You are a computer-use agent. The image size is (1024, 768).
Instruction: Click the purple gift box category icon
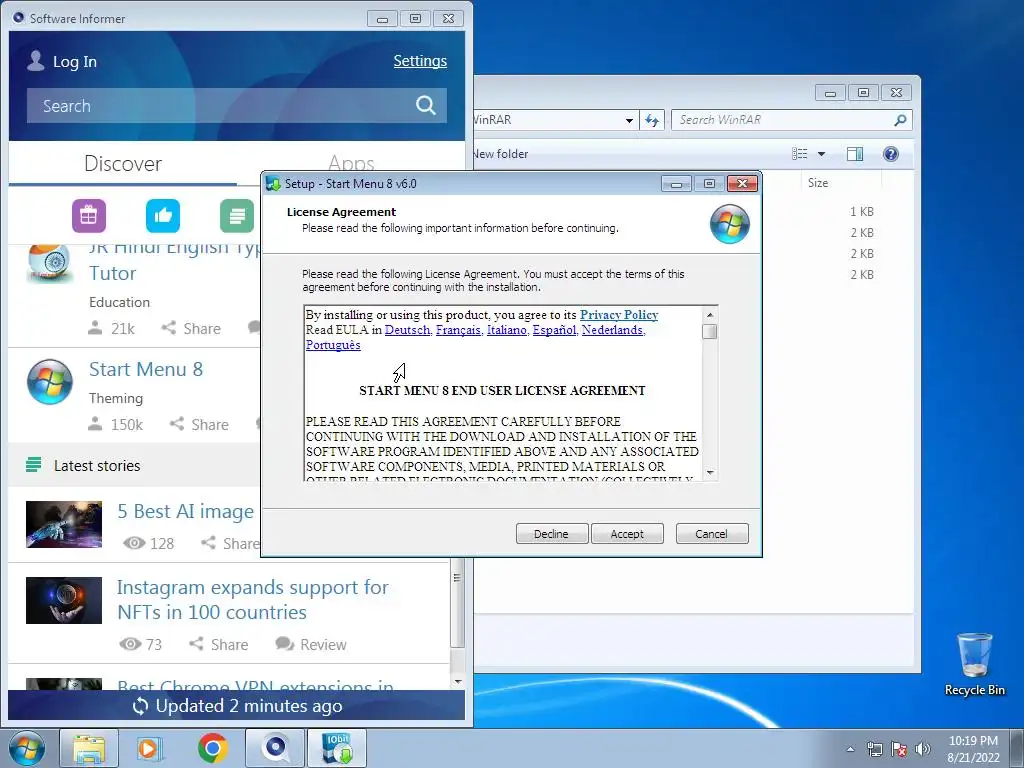pyautogui.click(x=89, y=216)
